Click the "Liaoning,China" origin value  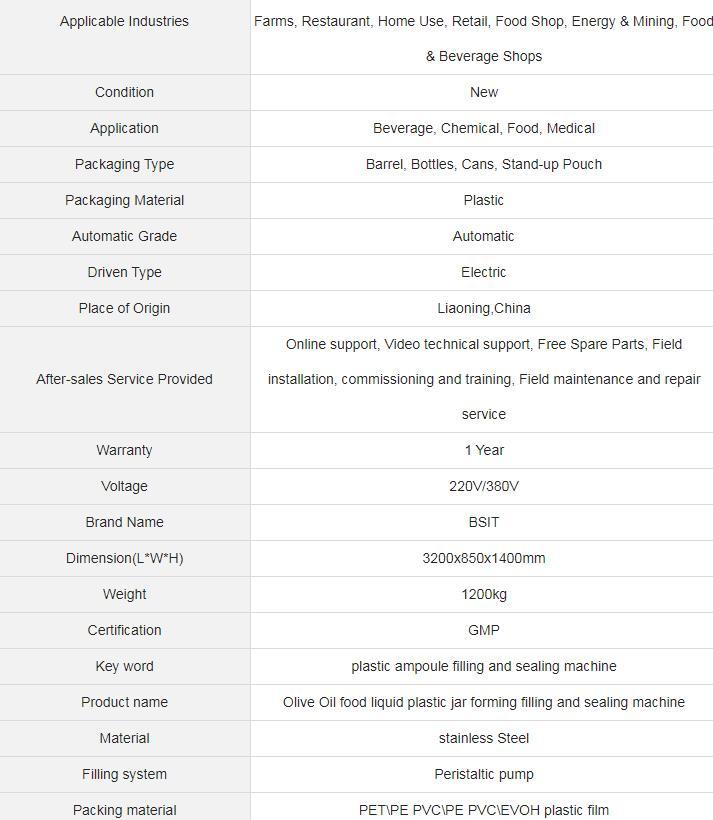(483, 308)
